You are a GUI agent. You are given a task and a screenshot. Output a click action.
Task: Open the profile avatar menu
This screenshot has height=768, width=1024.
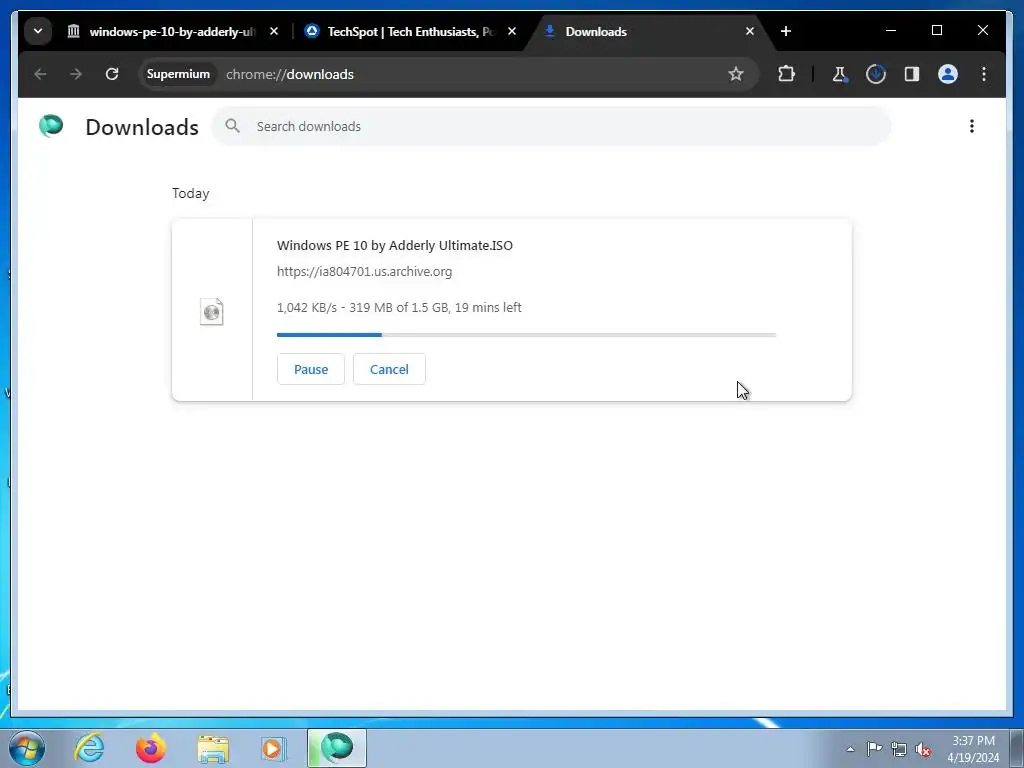coord(948,74)
